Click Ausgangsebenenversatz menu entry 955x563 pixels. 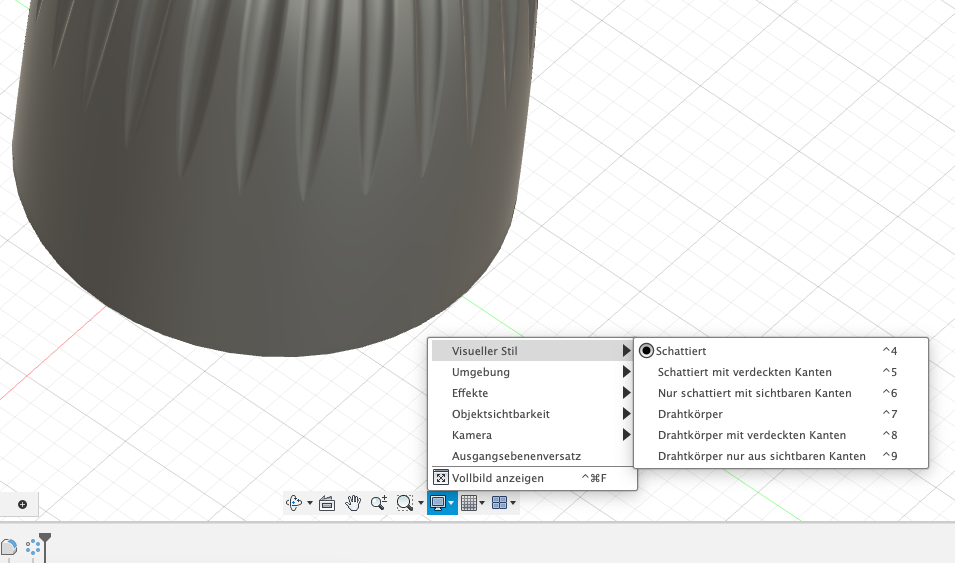point(516,456)
